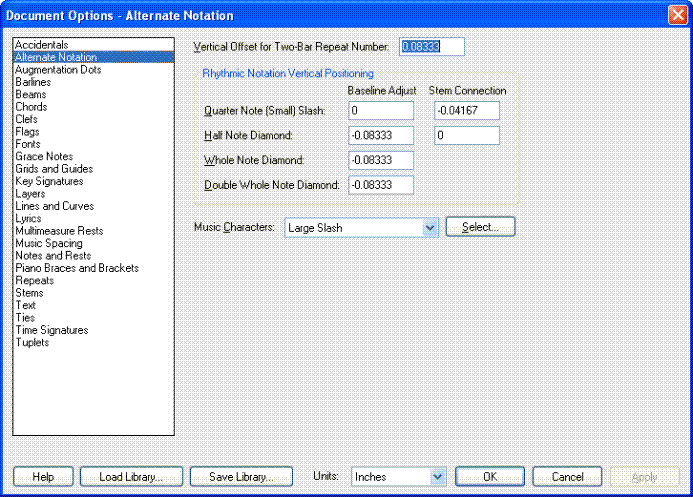Screen dimensions: 693x497
Task: Open Help for Document Options
Action: [43, 477]
